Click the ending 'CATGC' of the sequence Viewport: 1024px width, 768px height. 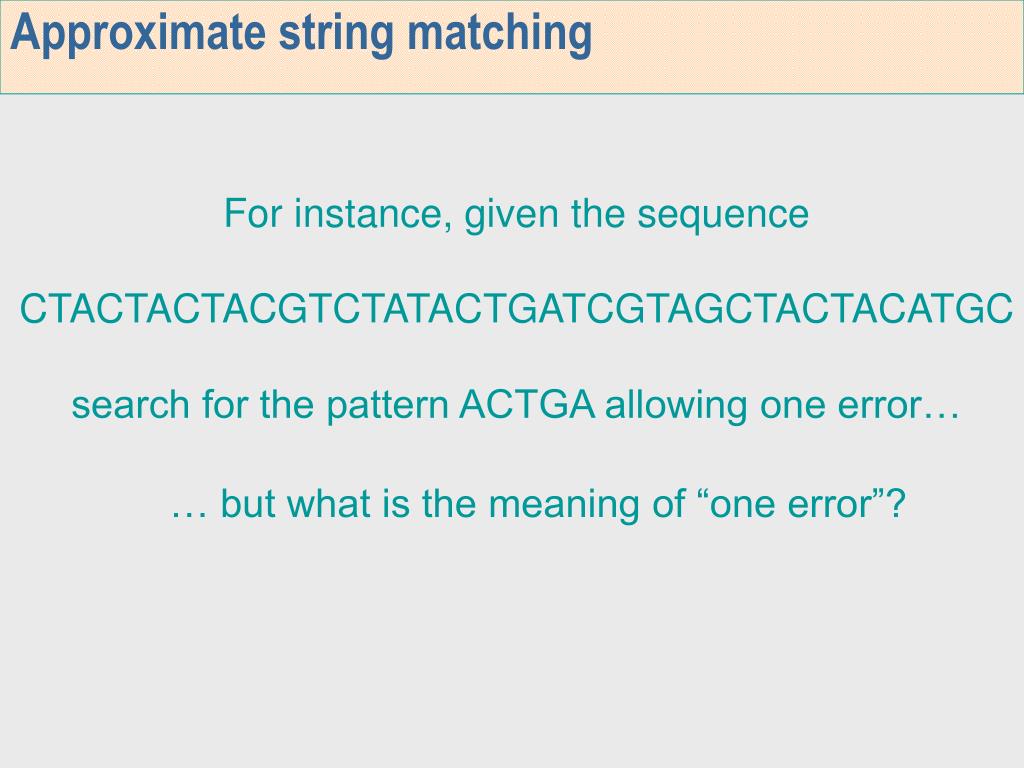(944, 309)
